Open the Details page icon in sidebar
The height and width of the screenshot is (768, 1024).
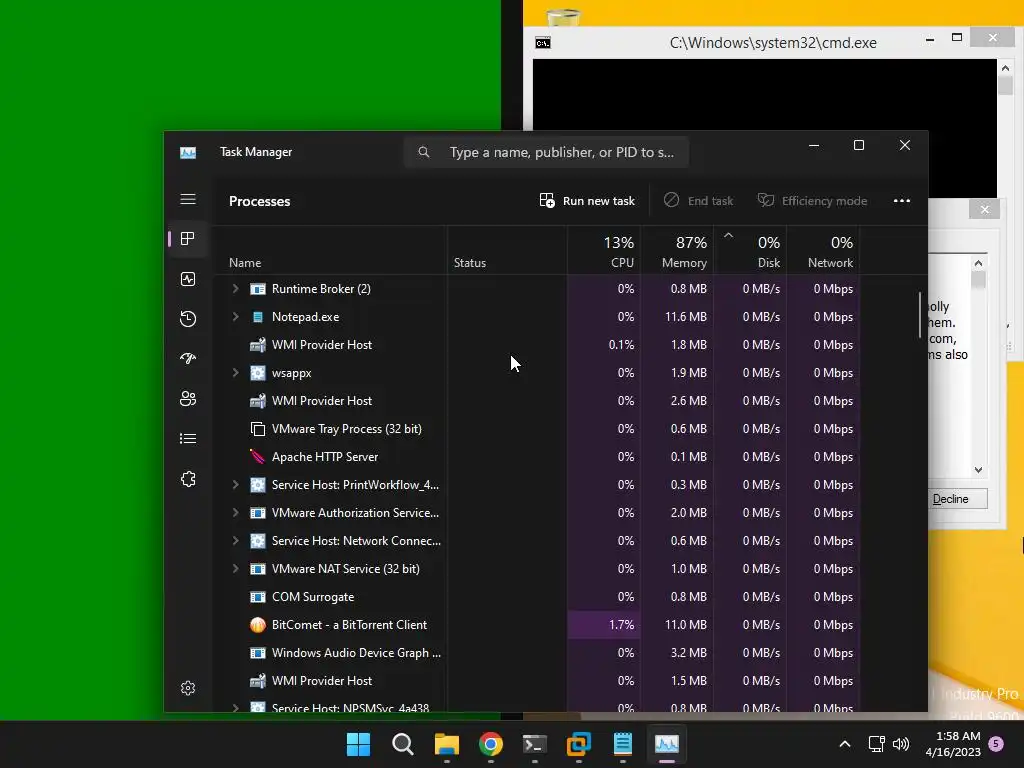187,438
